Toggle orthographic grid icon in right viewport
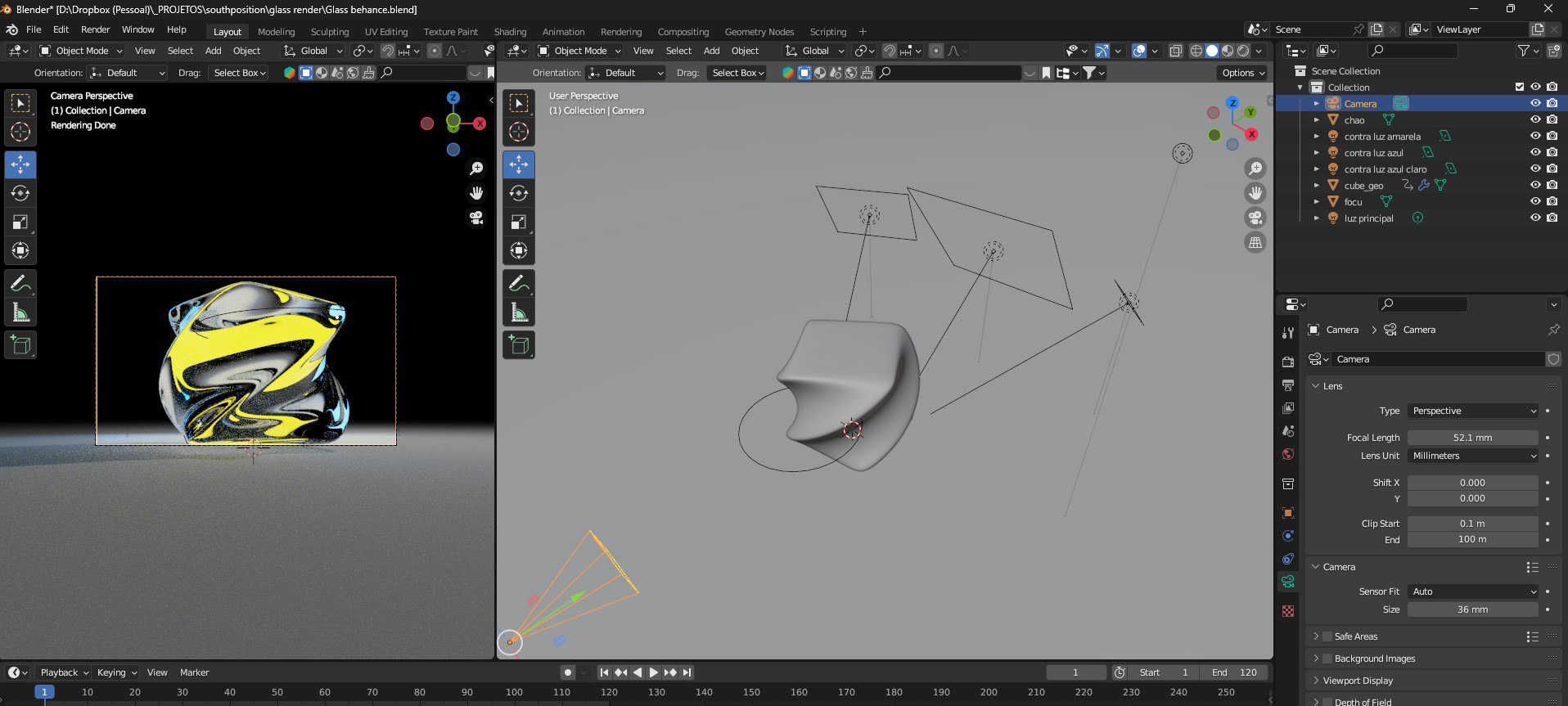The height and width of the screenshot is (706, 1568). (1255, 242)
